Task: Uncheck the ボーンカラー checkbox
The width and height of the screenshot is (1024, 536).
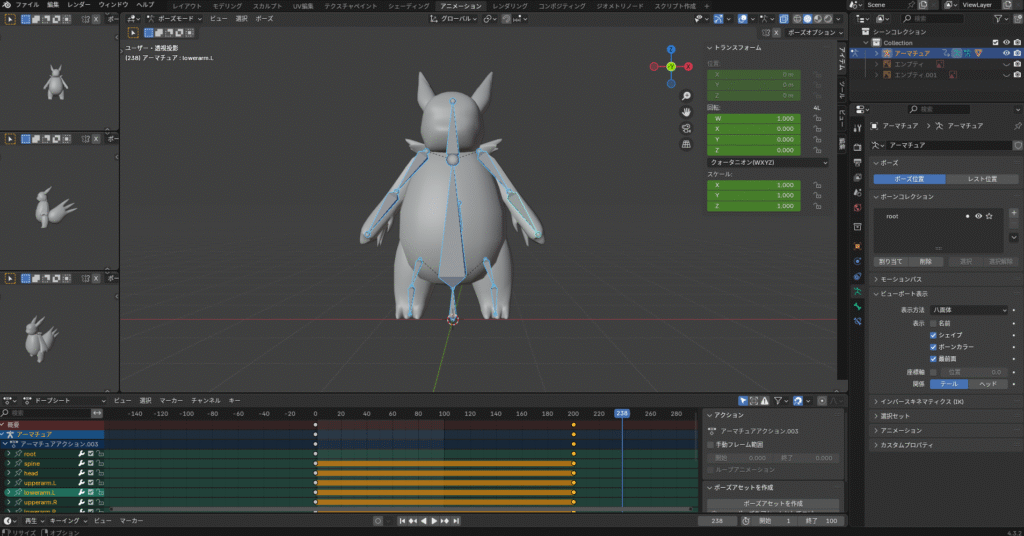Action: tap(933, 346)
